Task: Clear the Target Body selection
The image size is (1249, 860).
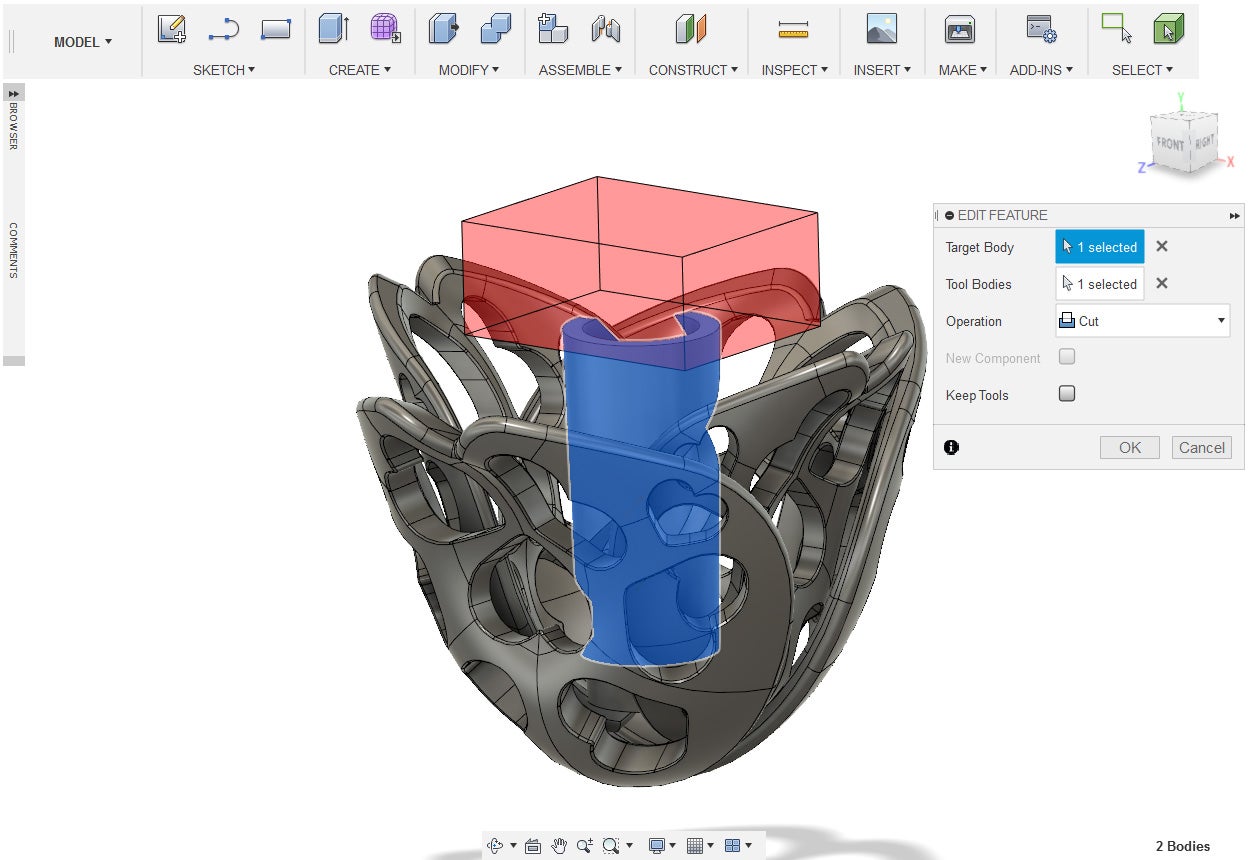Action: (x=1162, y=247)
